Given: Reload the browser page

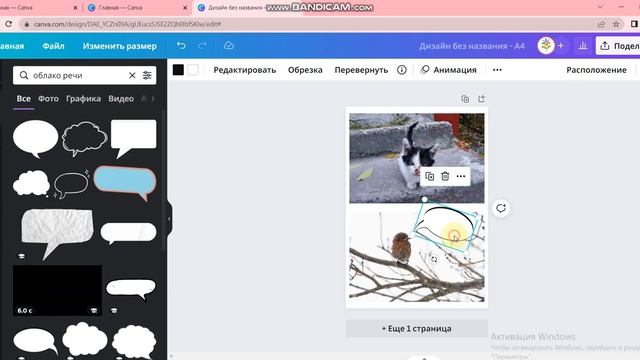Looking at the screenshot, I should tap(8, 24).
